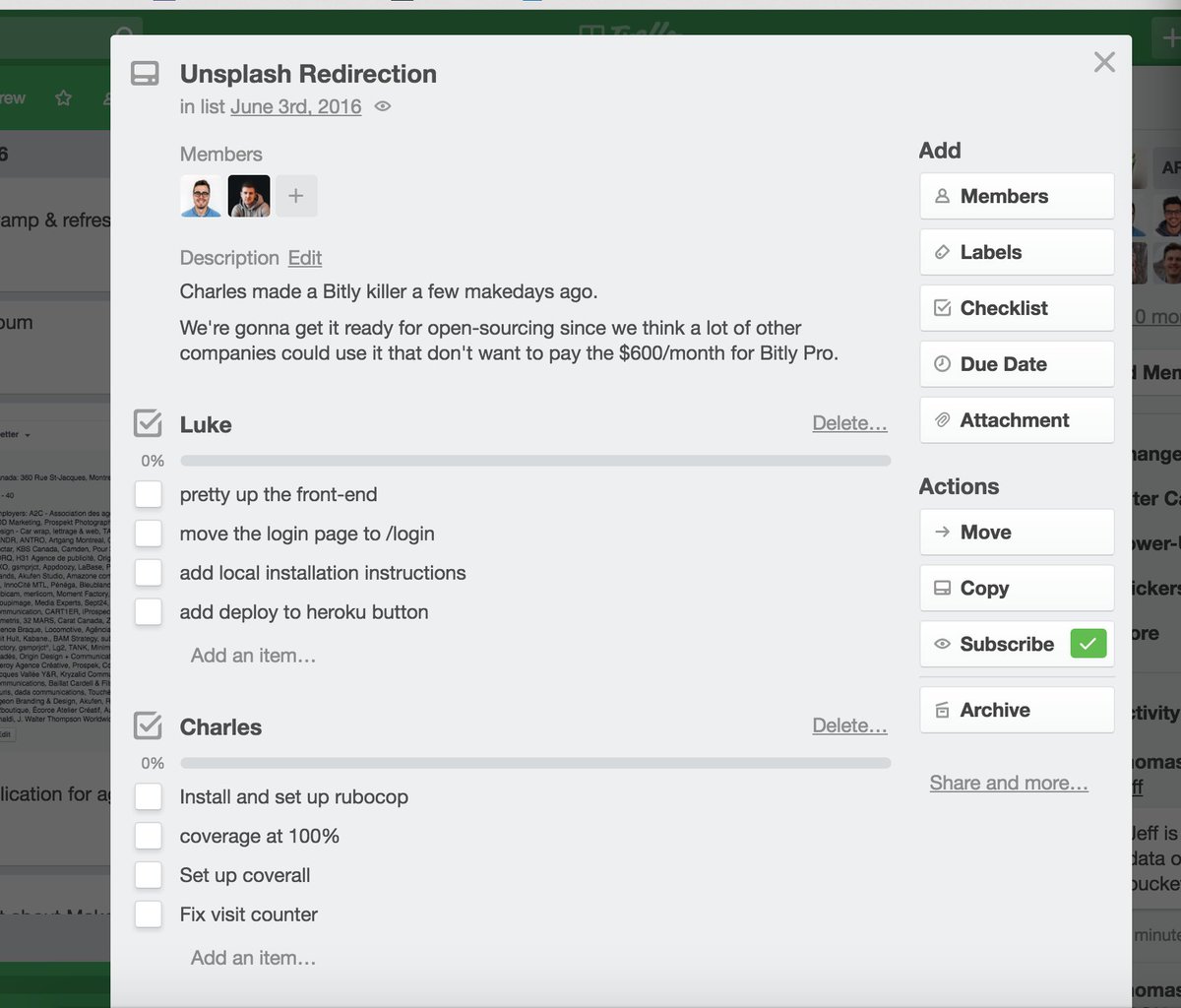This screenshot has height=1008, width=1181.
Task: Archive this card
Action: coord(1017,710)
